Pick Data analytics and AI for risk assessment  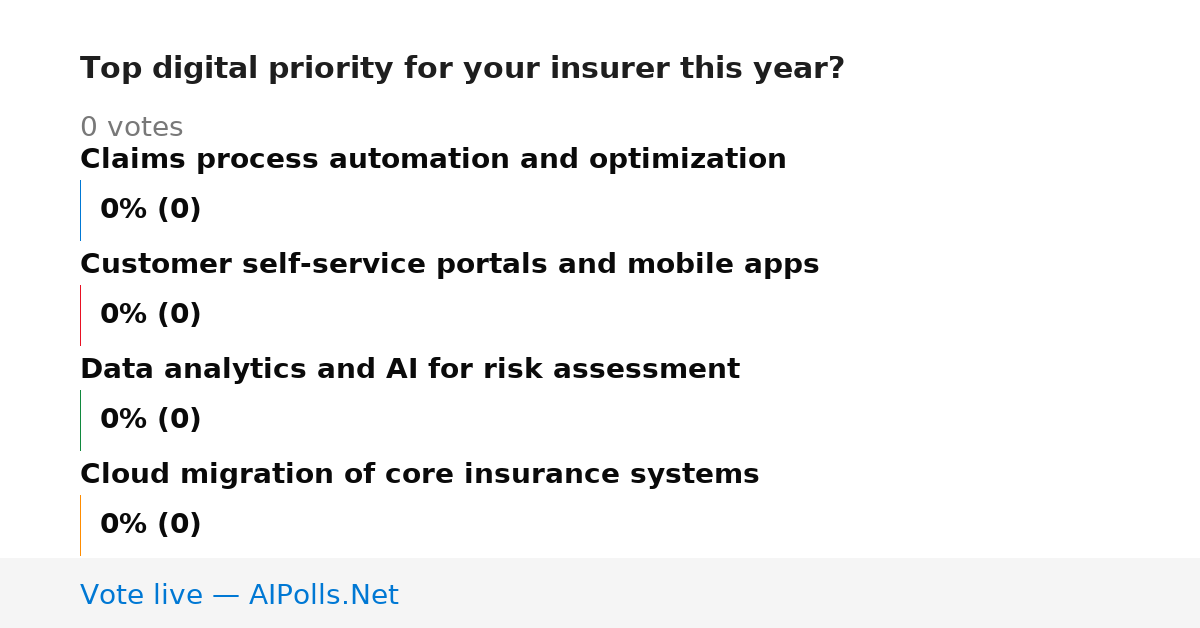[x=410, y=370]
